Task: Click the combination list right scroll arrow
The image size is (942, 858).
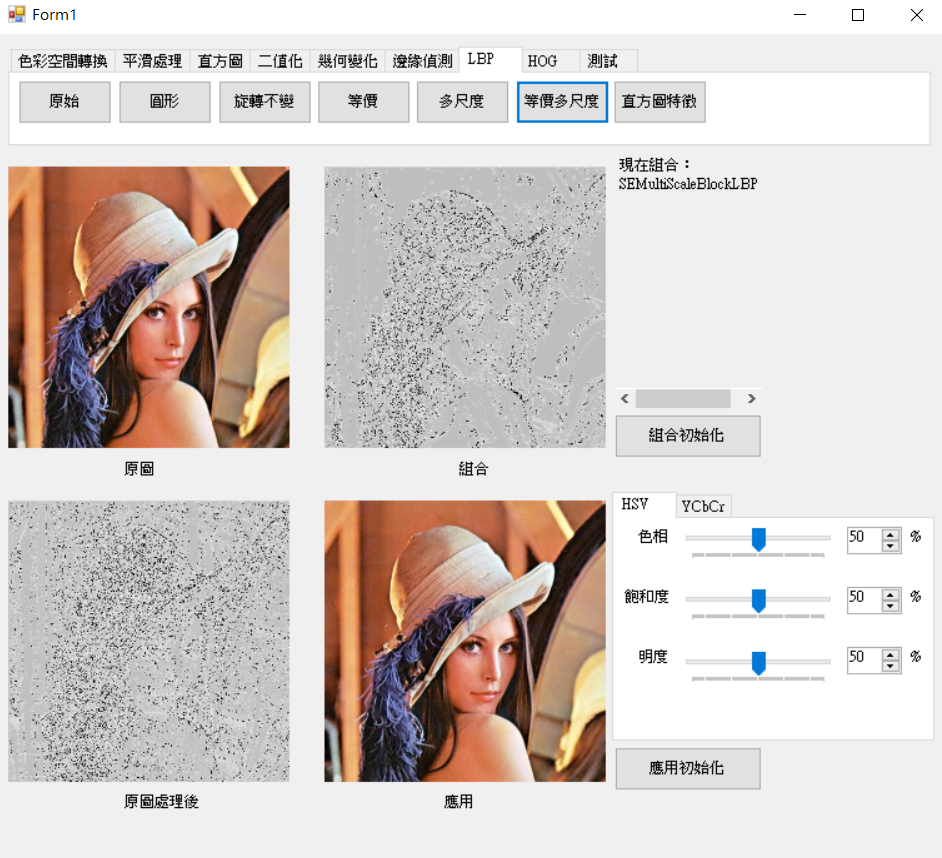Action: coord(752,398)
